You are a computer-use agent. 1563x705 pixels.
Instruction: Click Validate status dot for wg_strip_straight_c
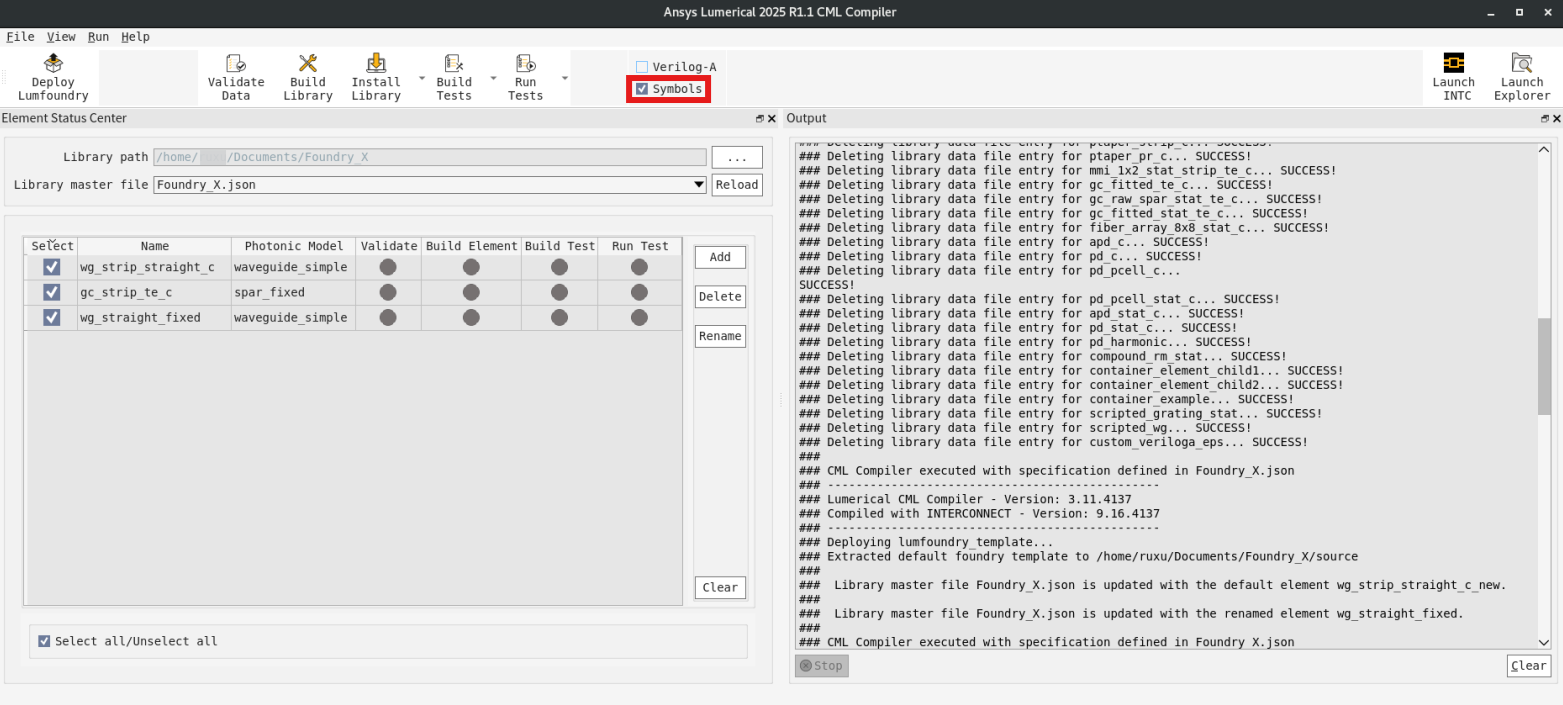click(x=388, y=267)
